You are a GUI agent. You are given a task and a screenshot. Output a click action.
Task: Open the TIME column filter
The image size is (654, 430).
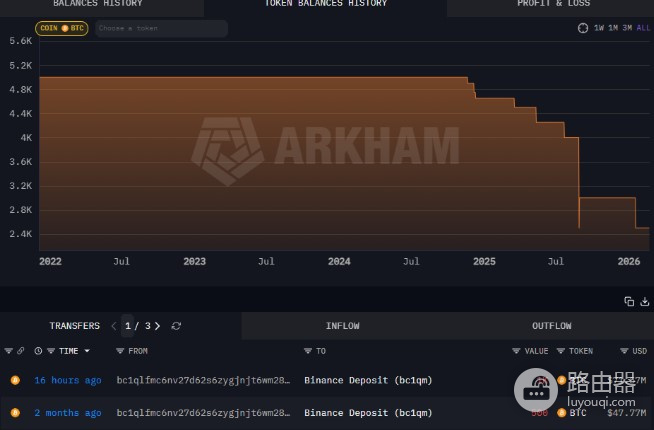(x=51, y=351)
